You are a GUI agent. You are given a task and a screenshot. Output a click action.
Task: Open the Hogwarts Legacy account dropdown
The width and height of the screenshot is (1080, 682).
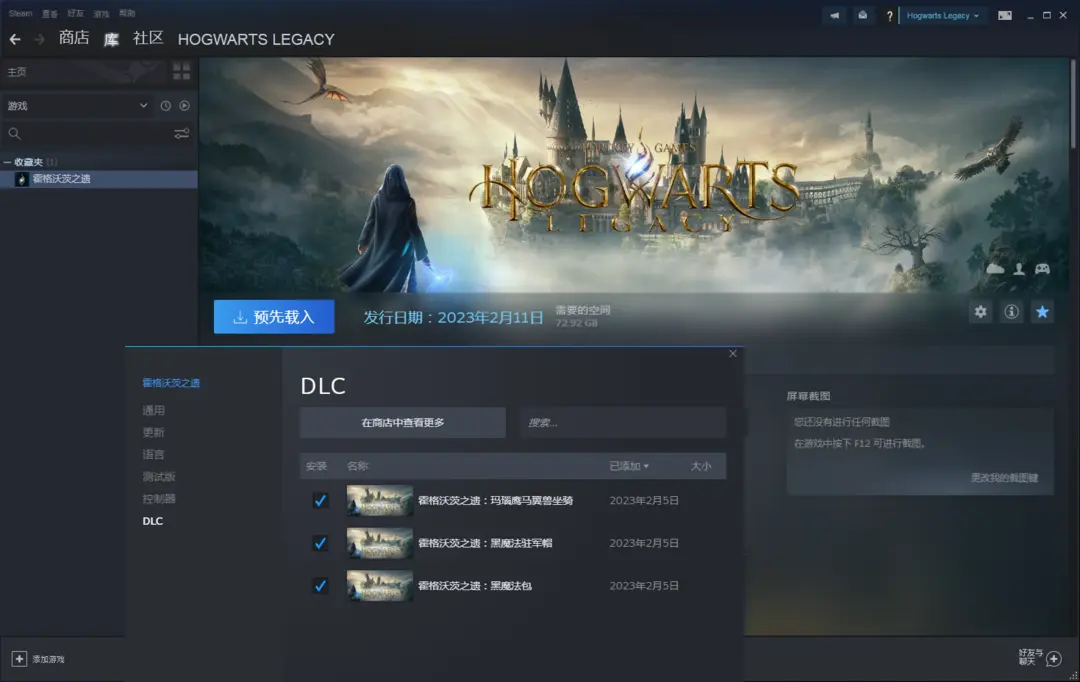pyautogui.click(x=942, y=15)
